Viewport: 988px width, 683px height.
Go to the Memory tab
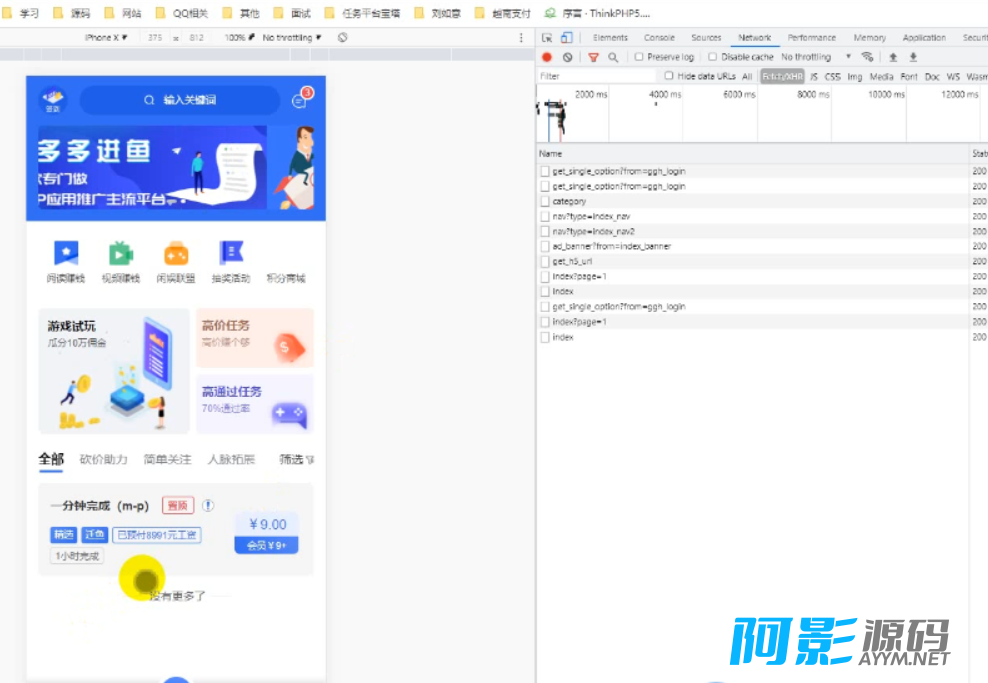click(870, 38)
